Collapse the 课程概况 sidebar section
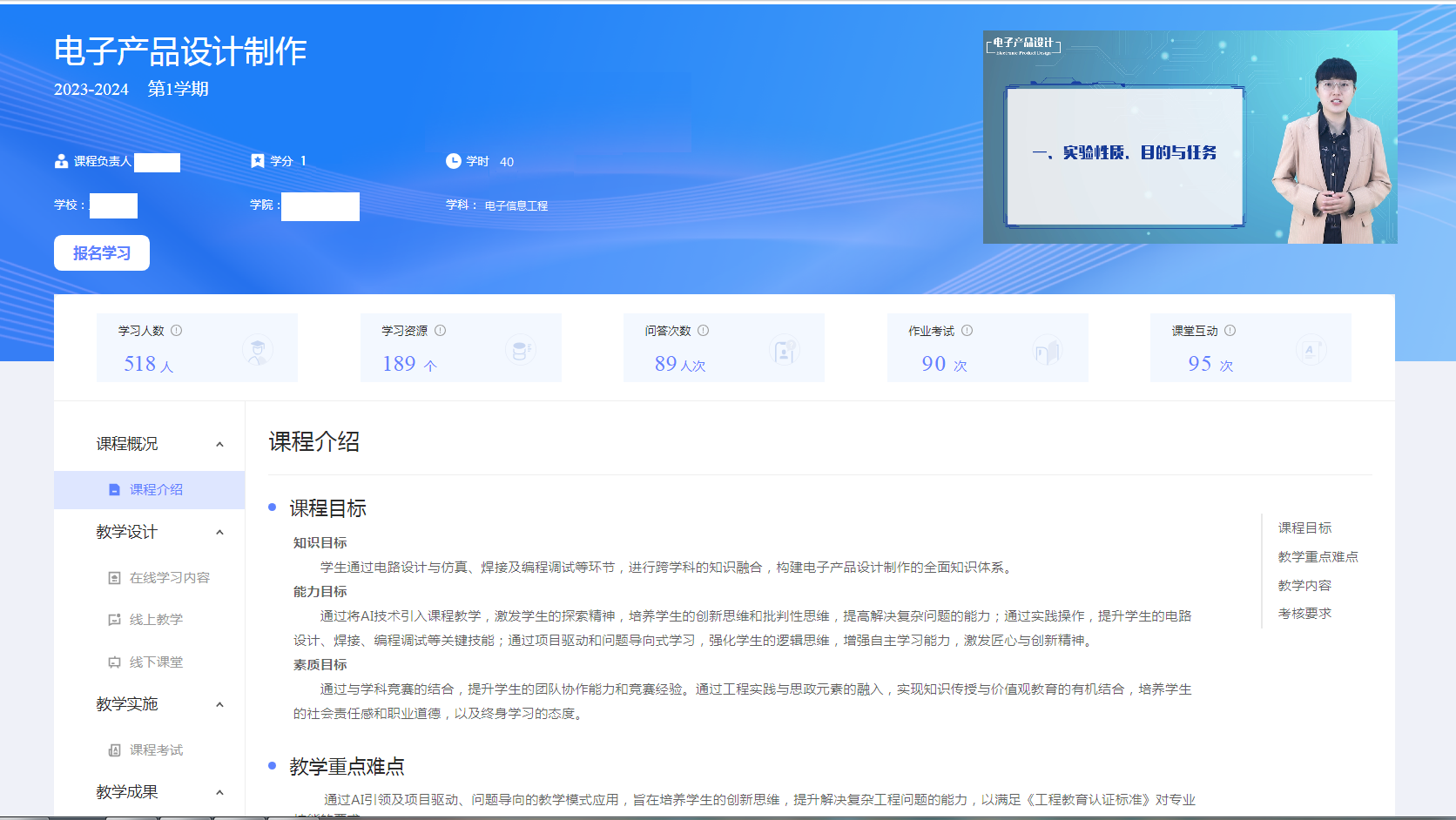 coord(219,445)
